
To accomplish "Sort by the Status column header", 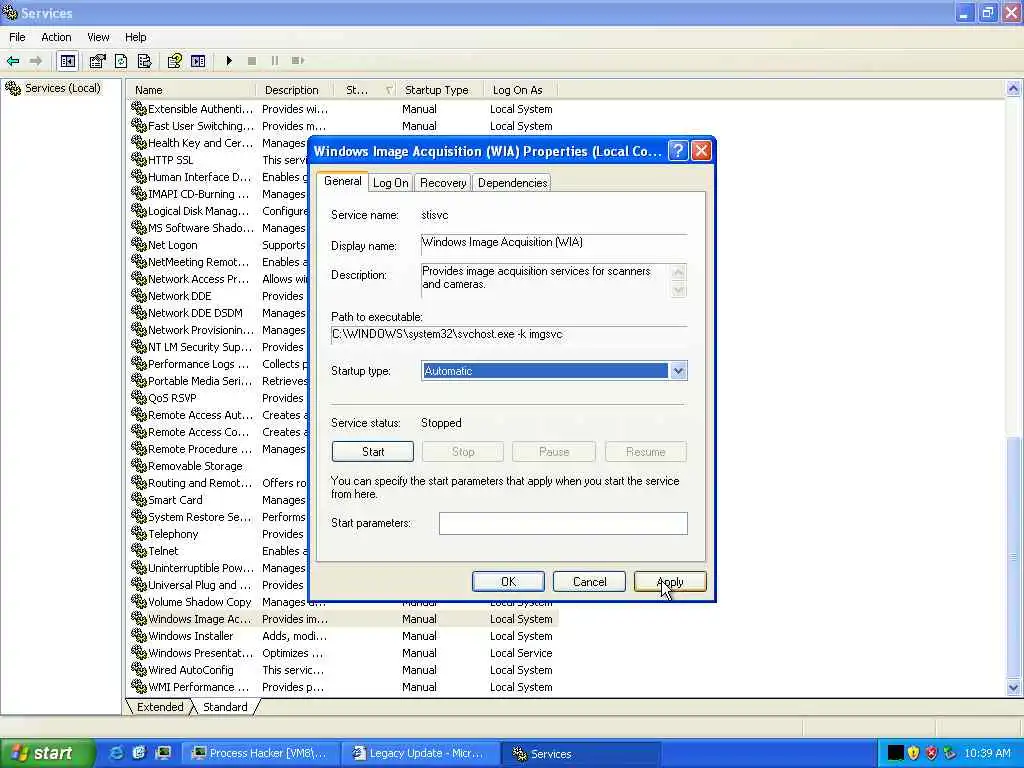I will coord(366,89).
